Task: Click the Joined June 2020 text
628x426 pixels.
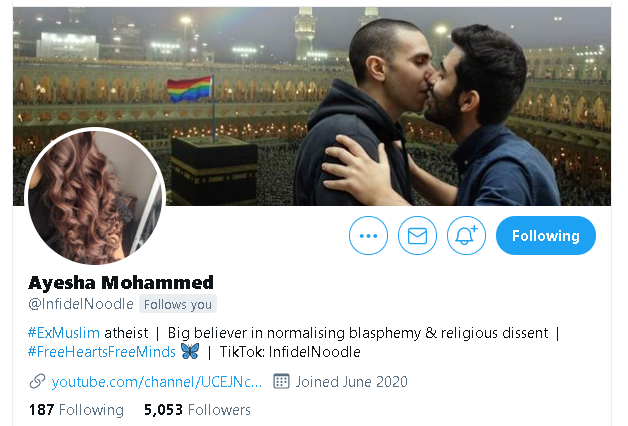Action: point(351,382)
